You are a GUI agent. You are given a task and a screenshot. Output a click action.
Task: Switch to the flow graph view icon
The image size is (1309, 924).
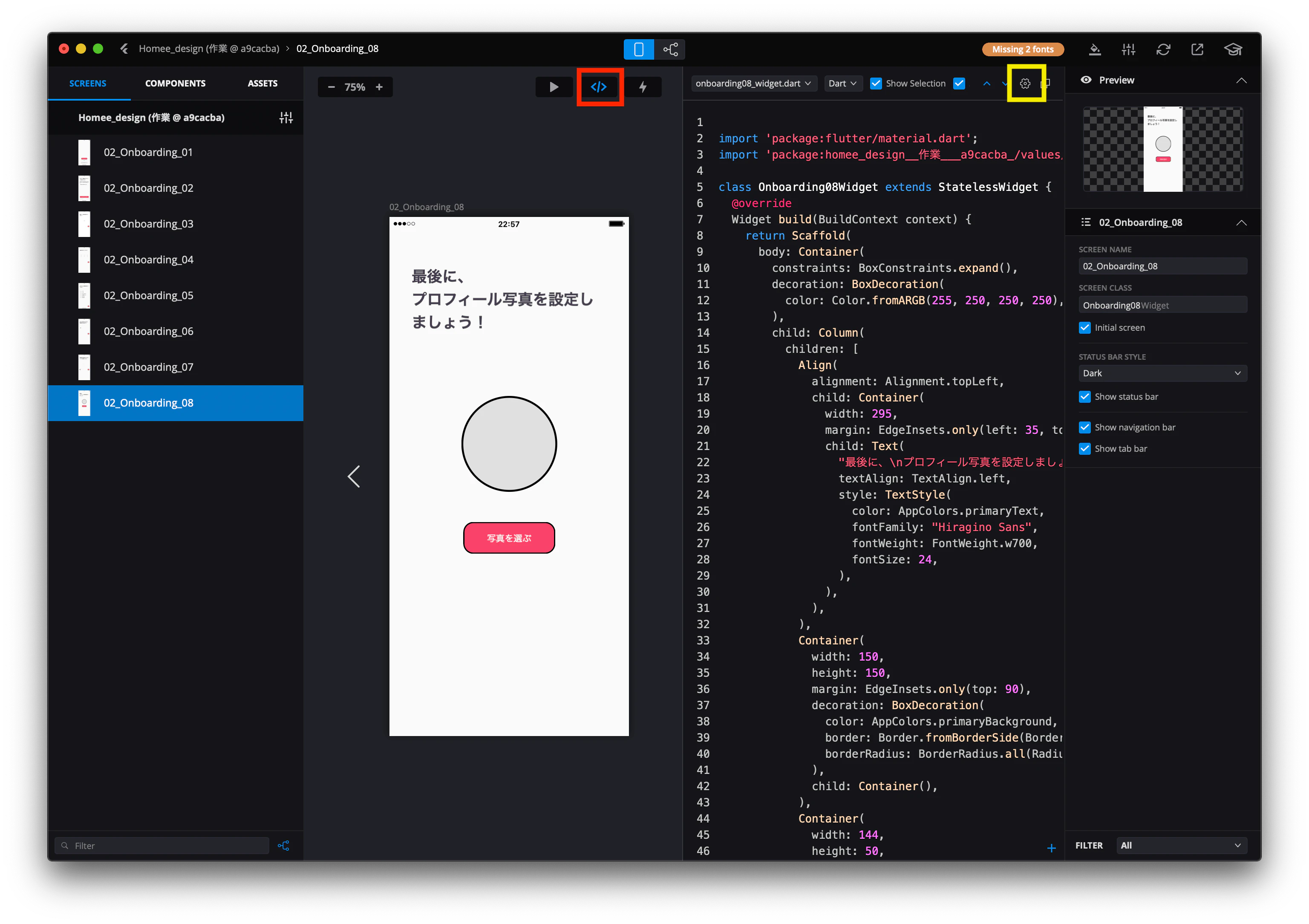[670, 49]
